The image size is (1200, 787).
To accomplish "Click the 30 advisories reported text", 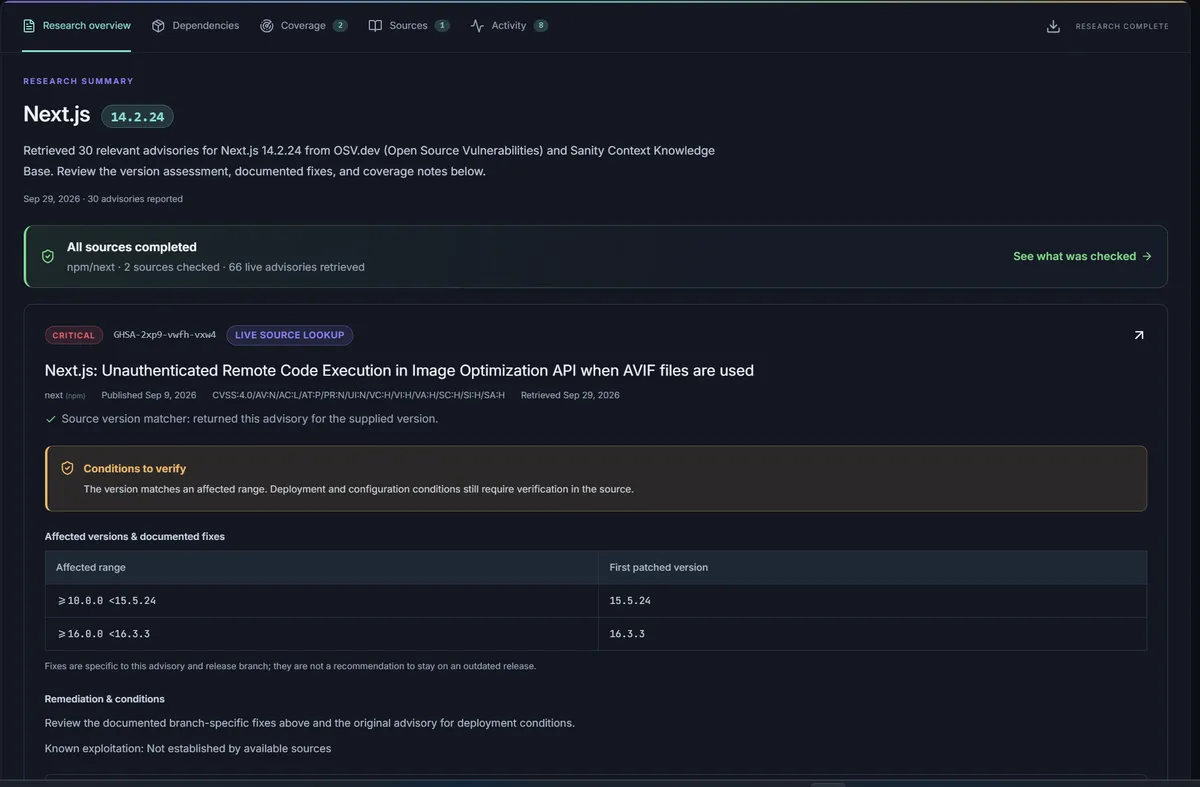I will (x=135, y=199).
